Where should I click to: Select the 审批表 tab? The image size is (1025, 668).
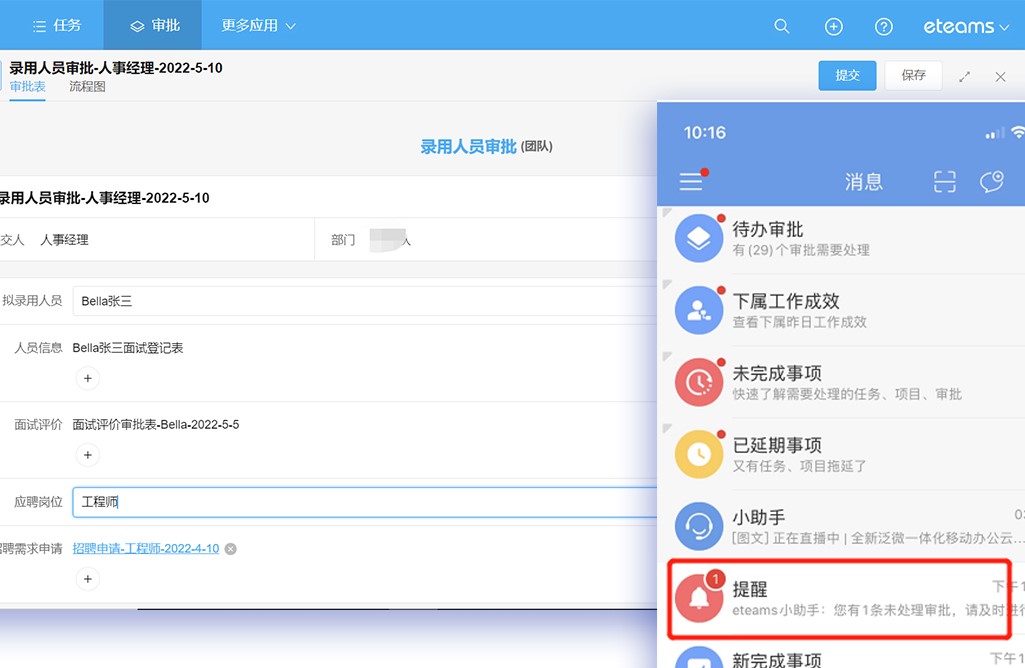tap(27, 86)
